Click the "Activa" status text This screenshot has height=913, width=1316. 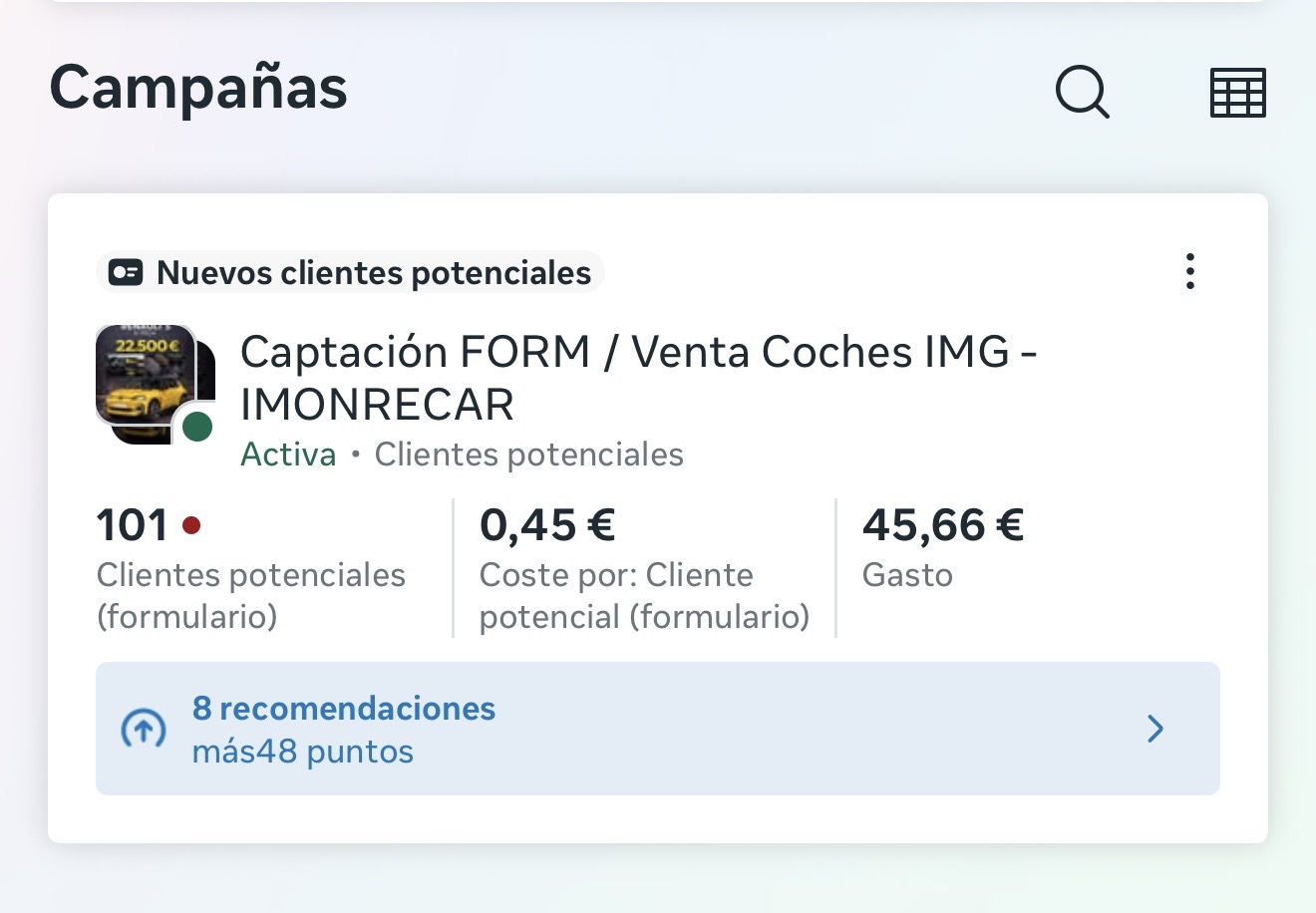288,455
